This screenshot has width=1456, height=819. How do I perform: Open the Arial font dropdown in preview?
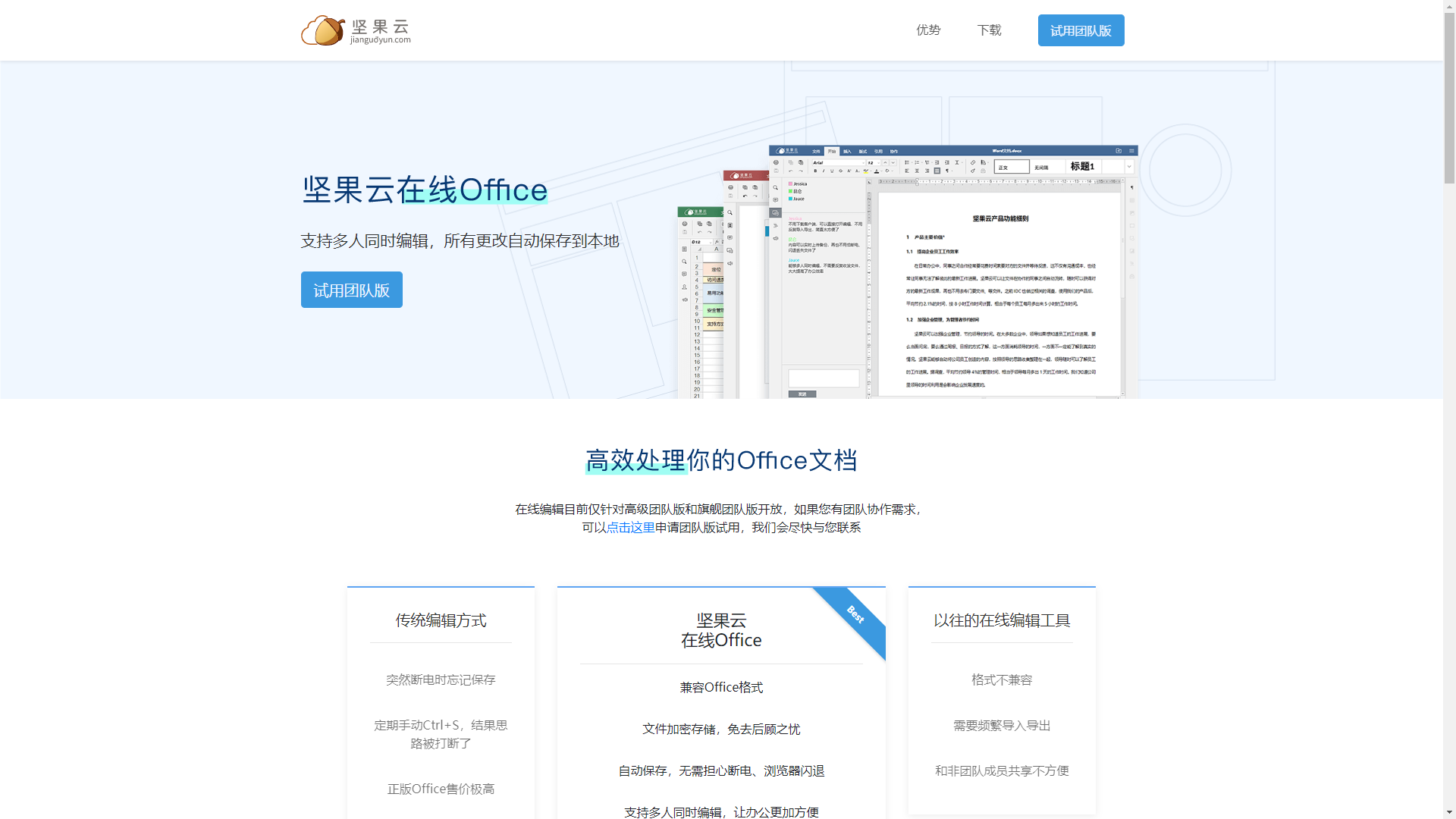pyautogui.click(x=837, y=162)
